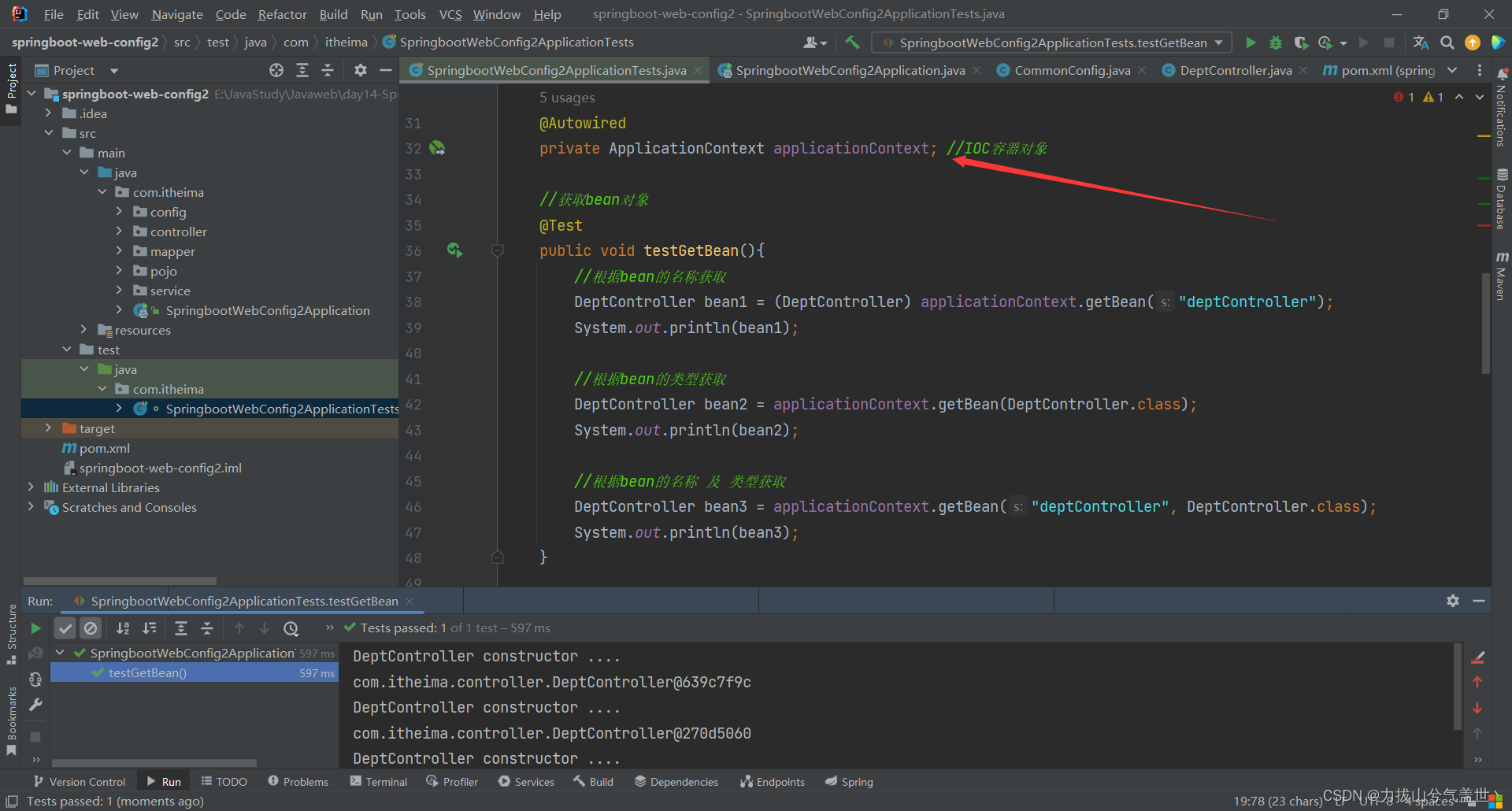This screenshot has width=1512, height=811.
Task: Click the run-test gutter icon on line 36
Action: pyautogui.click(x=454, y=250)
